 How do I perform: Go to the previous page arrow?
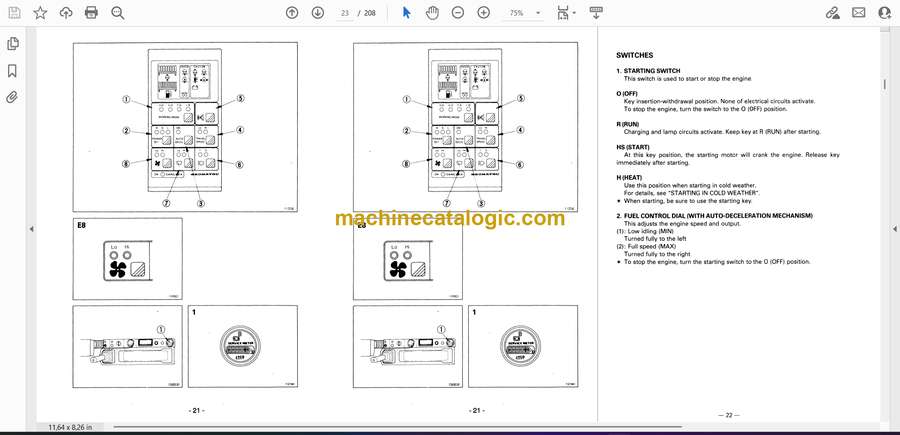coord(292,13)
